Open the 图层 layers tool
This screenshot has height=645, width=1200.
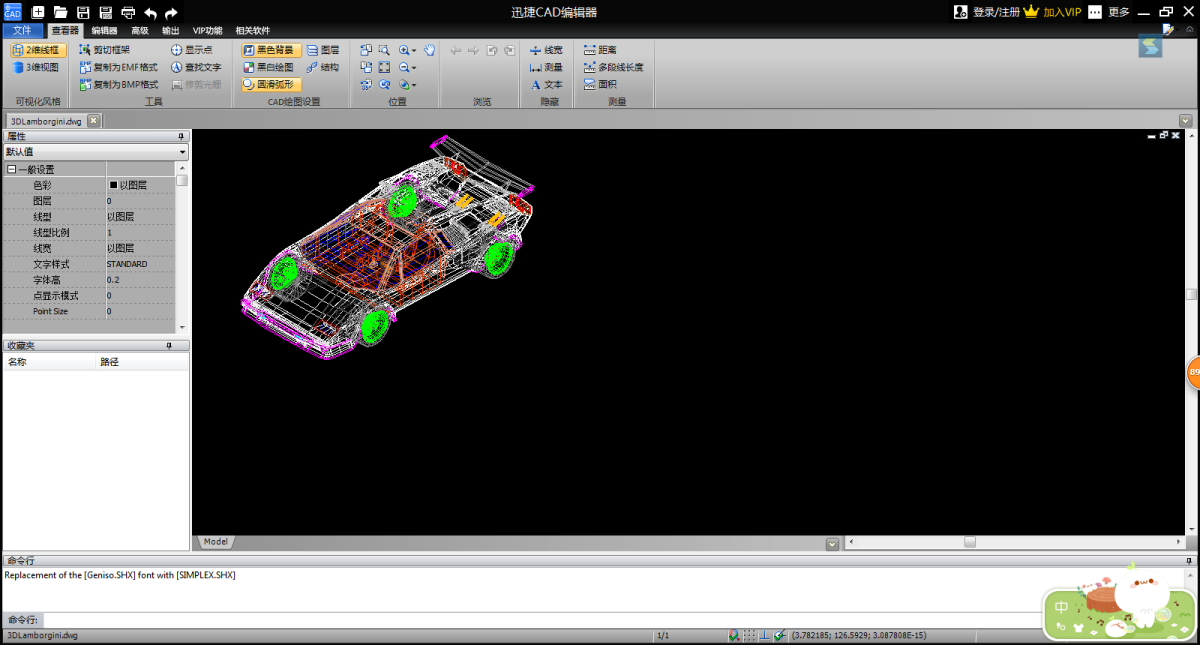tap(322, 49)
